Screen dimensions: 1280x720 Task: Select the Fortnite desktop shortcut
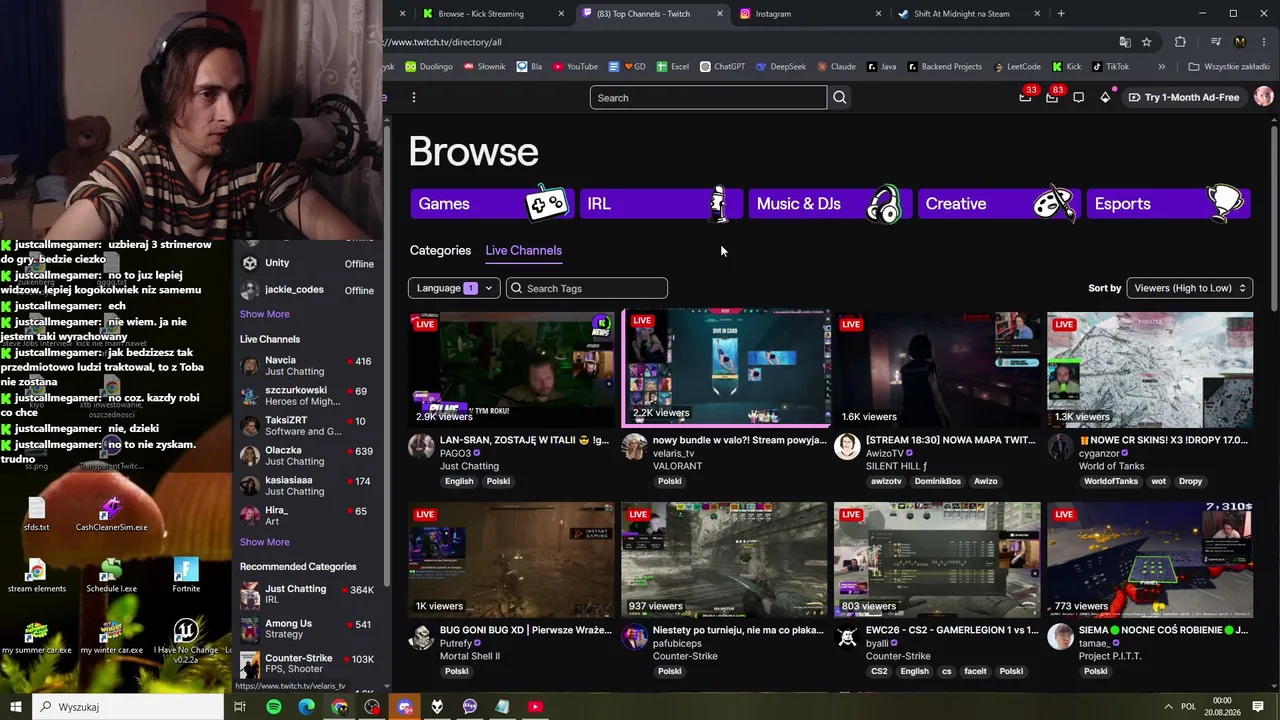click(x=186, y=576)
